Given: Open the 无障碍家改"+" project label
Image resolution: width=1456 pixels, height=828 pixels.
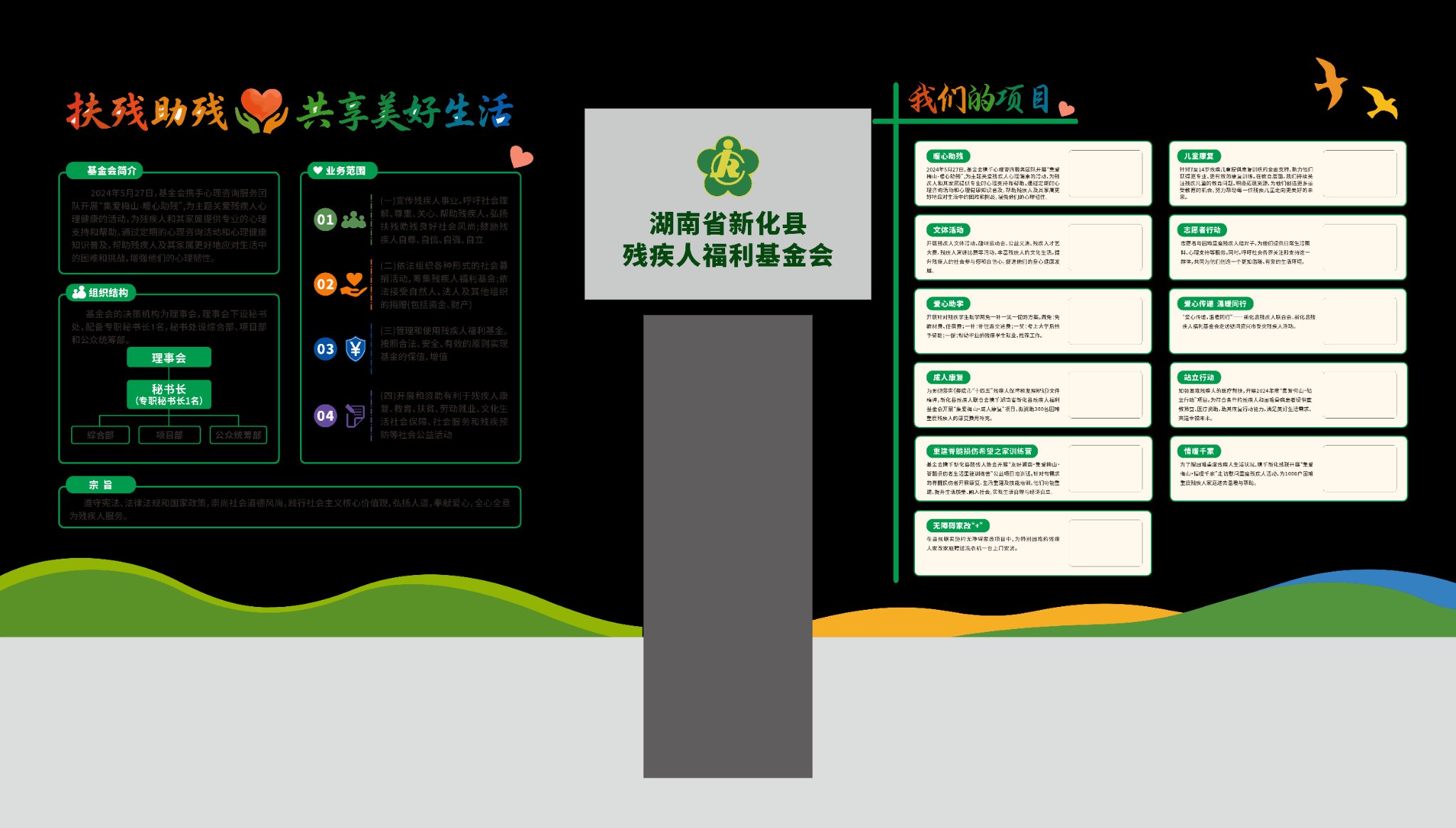Looking at the screenshot, I should pyautogui.click(x=958, y=526).
